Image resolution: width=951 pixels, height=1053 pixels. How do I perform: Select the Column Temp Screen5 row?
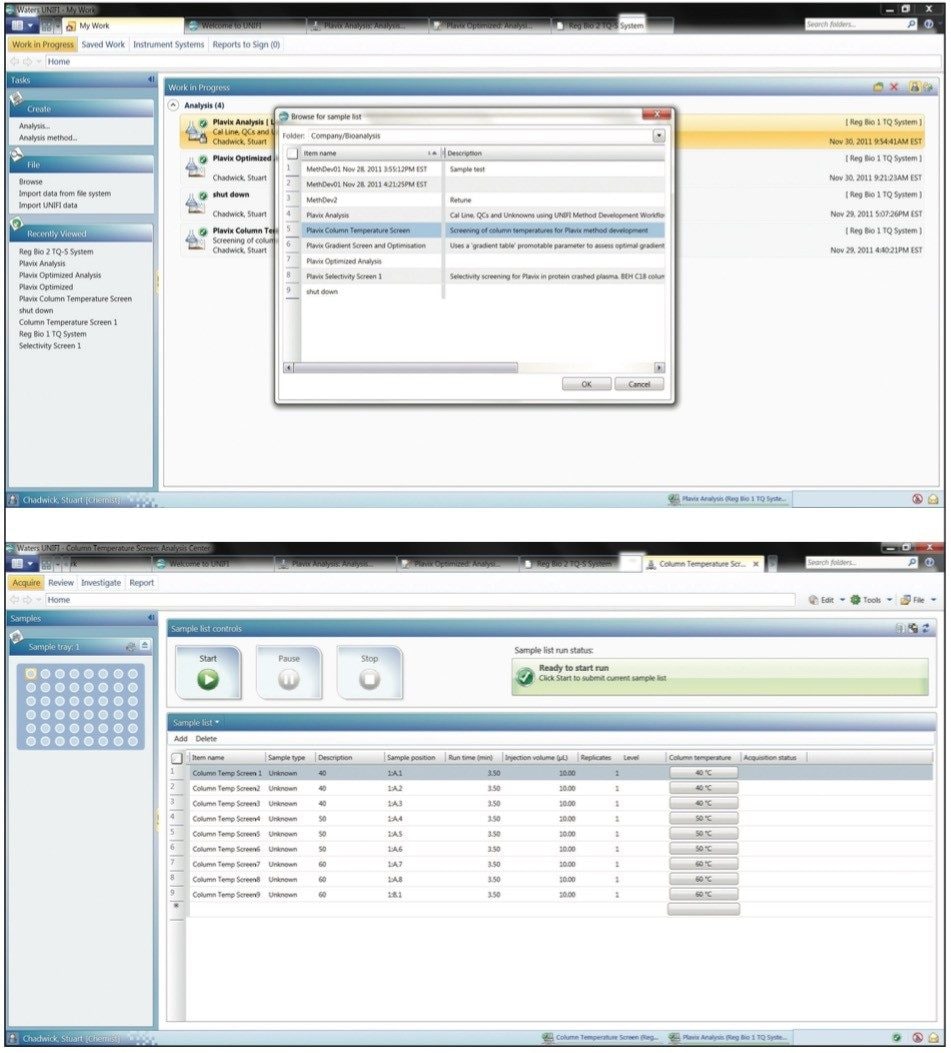tap(551, 834)
